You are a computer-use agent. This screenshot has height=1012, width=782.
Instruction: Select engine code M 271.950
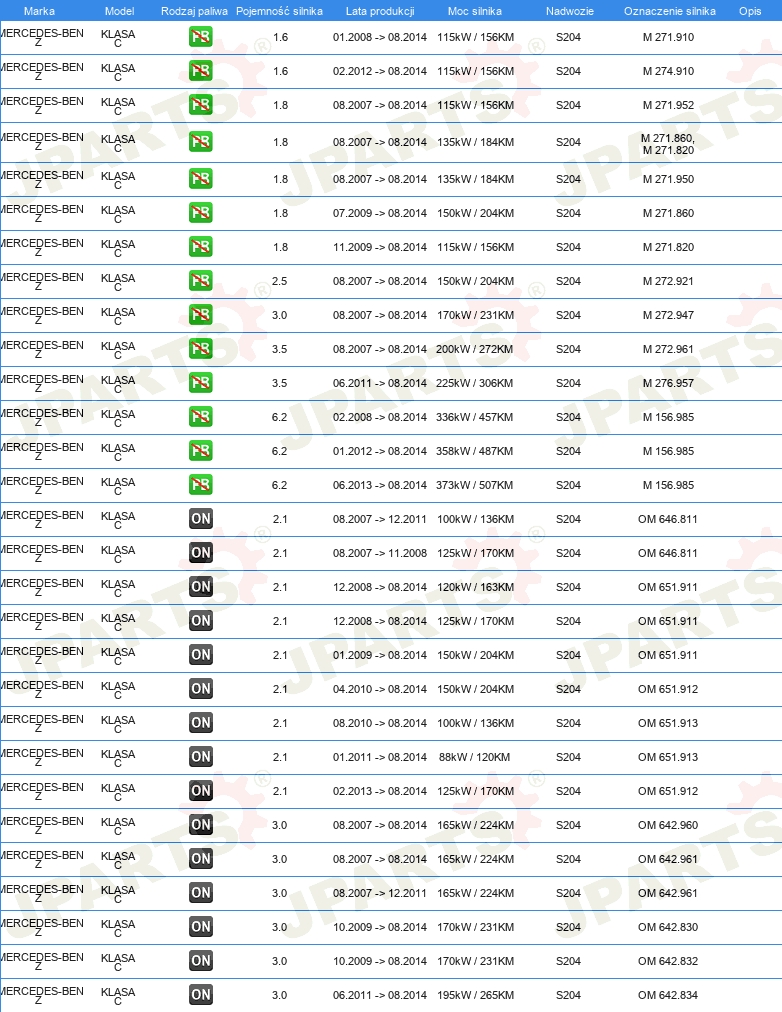[668, 179]
